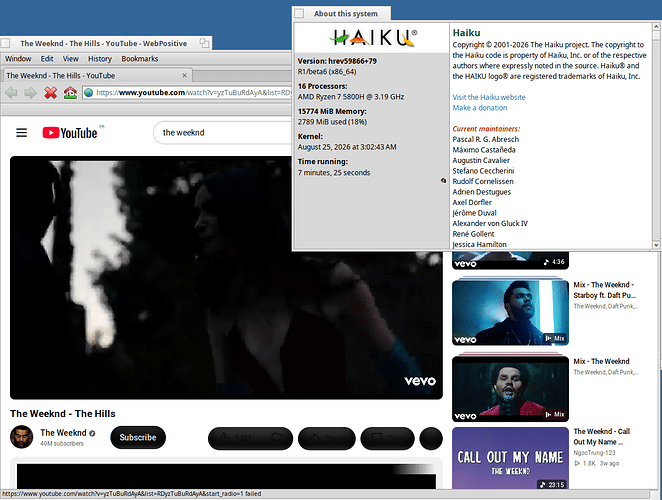Open the Edit menu
This screenshot has height=500, width=662.
(x=47, y=59)
